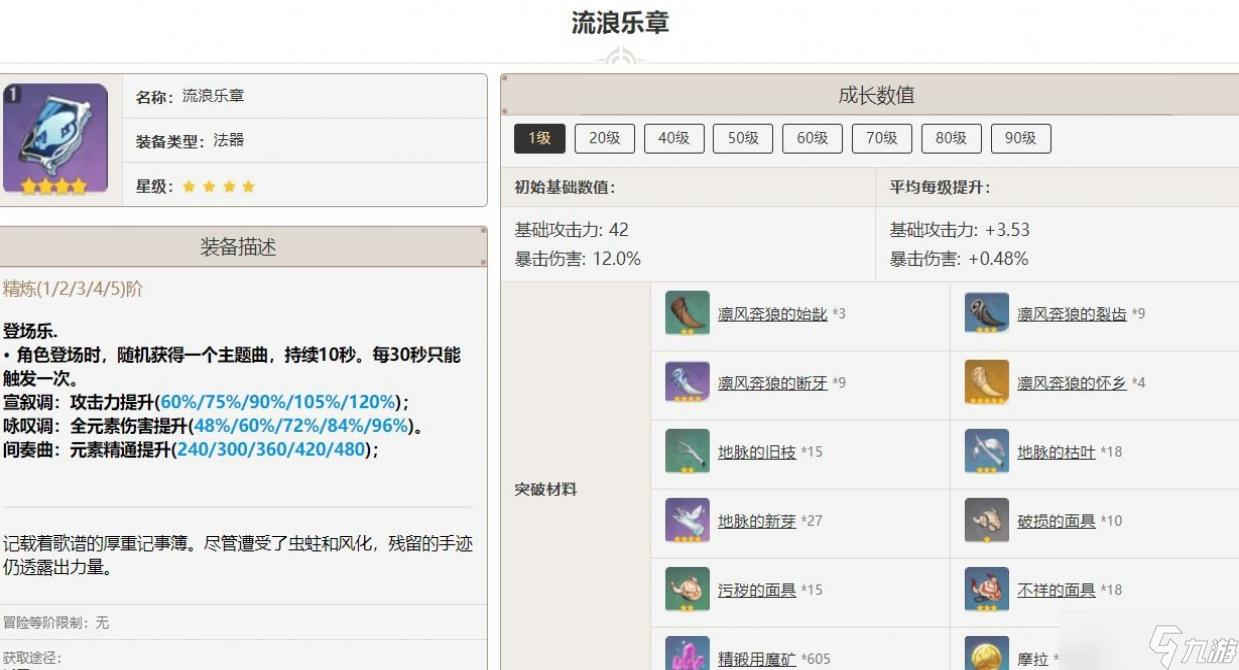Switch to the 20级 level tab
The image size is (1239, 670).
[x=605, y=138]
